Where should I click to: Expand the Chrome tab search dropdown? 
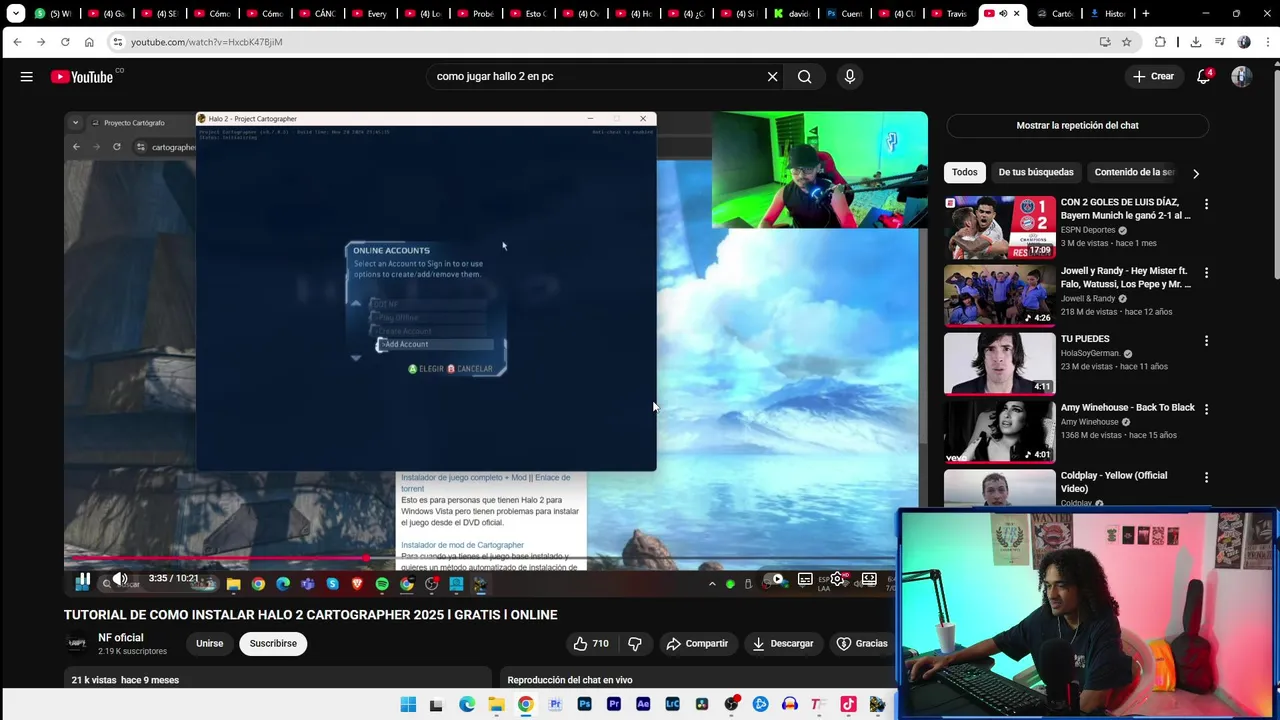tap(15, 14)
